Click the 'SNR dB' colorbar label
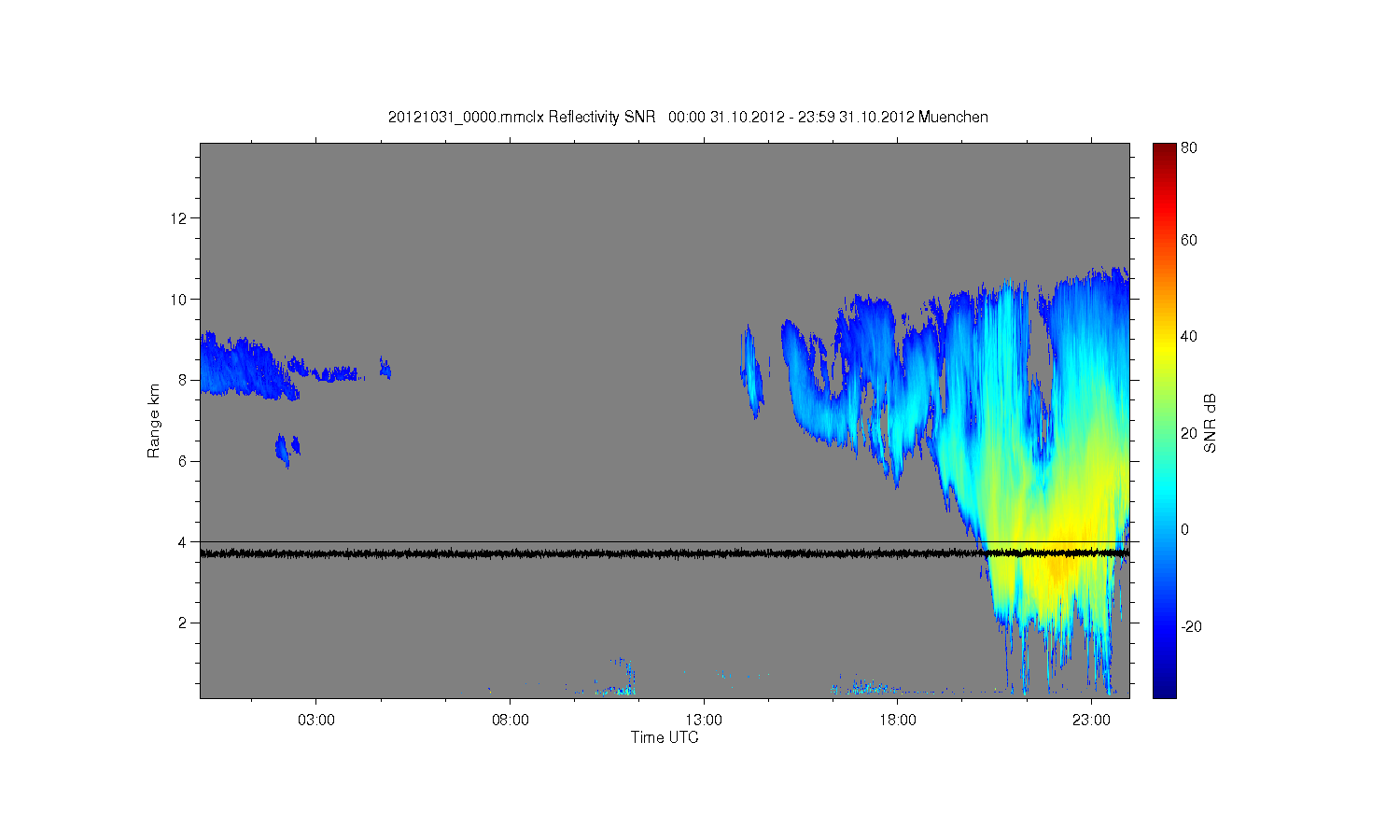 point(1211,423)
